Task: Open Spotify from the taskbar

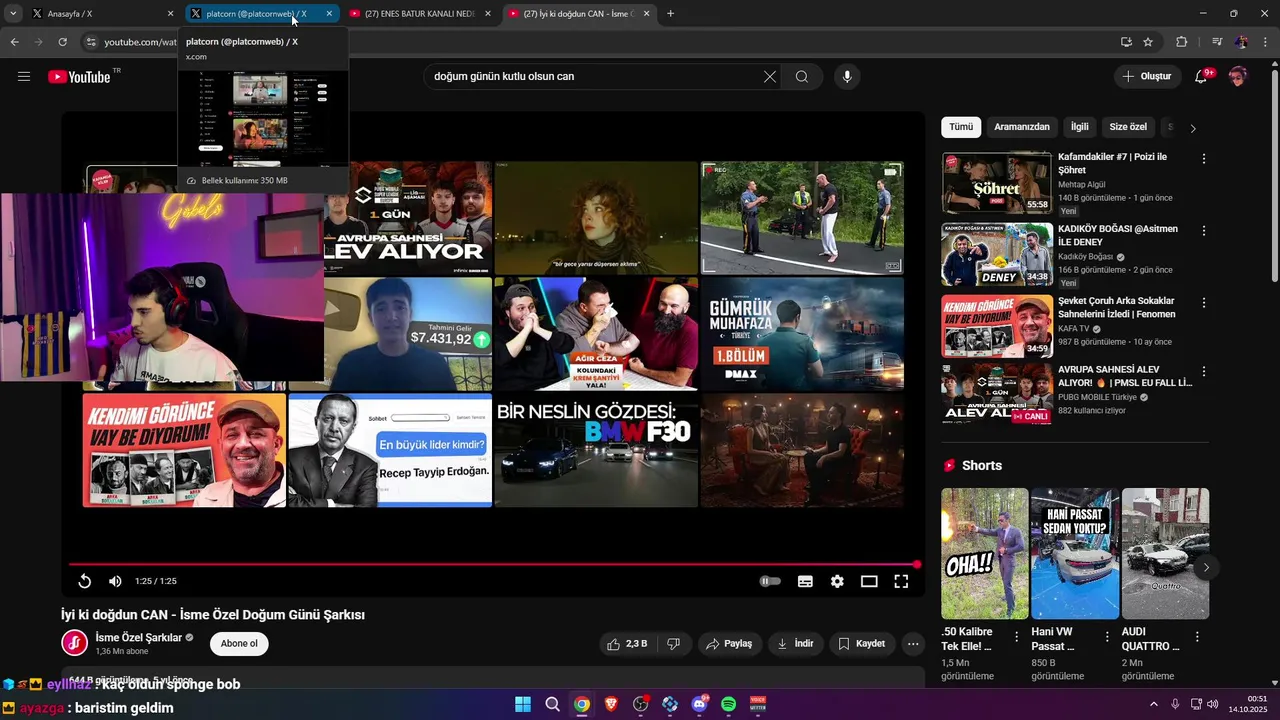Action: pos(729,704)
